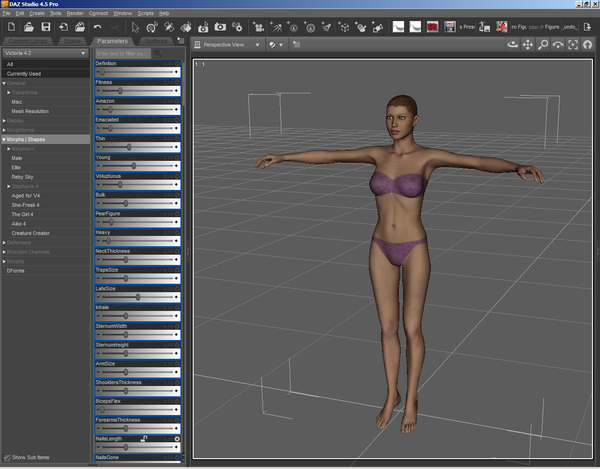Image resolution: width=600 pixels, height=469 pixels.
Task: Click the New Scene file icon
Action: [x=9, y=27]
